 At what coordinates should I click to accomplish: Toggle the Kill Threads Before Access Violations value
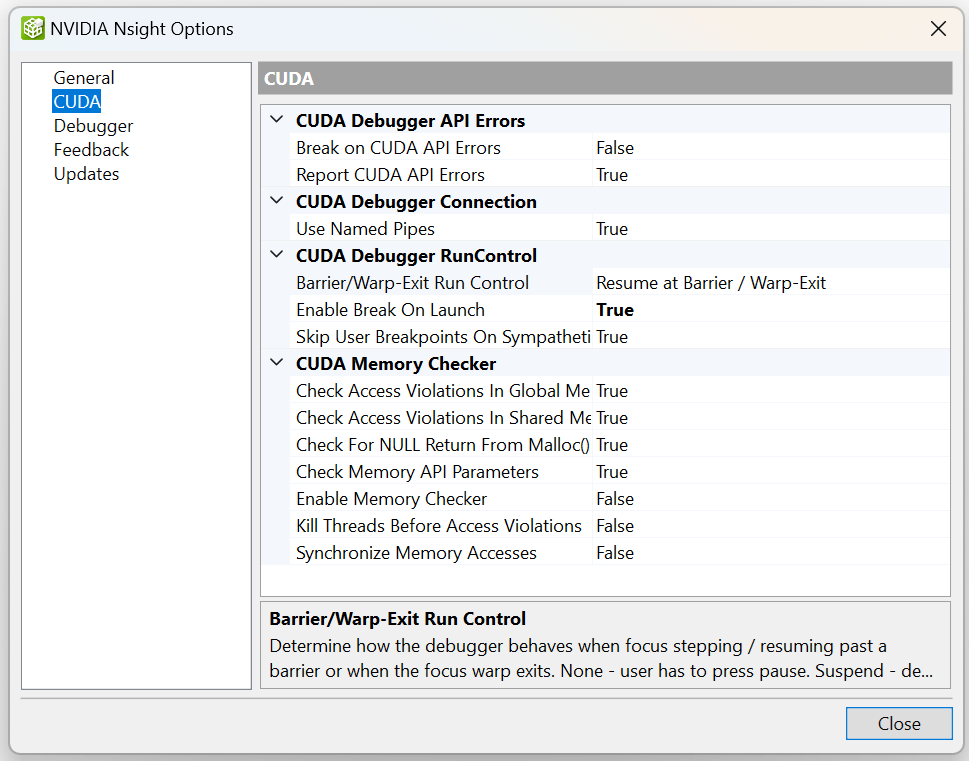(x=615, y=526)
